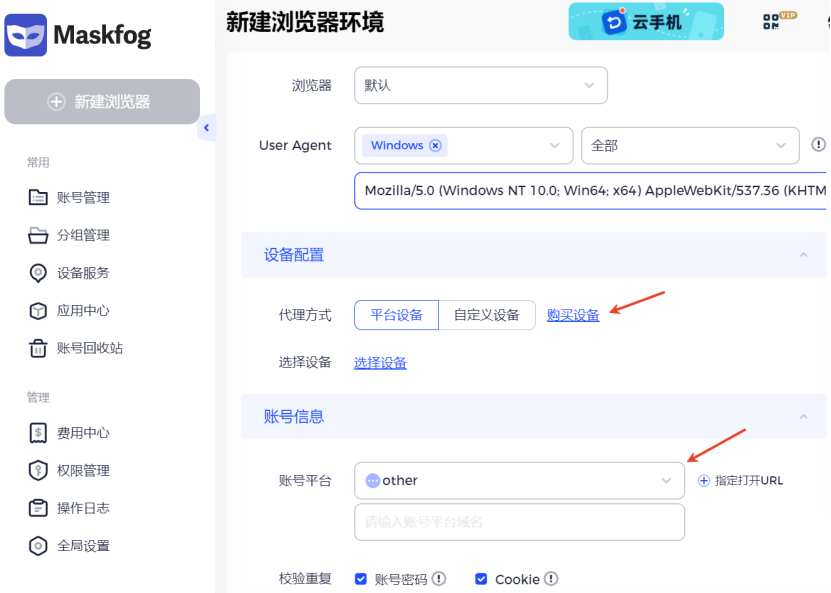Viewport: 831px width, 593px height.
Task: Click the 请输入账号平台域名 input field
Action: [x=519, y=522]
